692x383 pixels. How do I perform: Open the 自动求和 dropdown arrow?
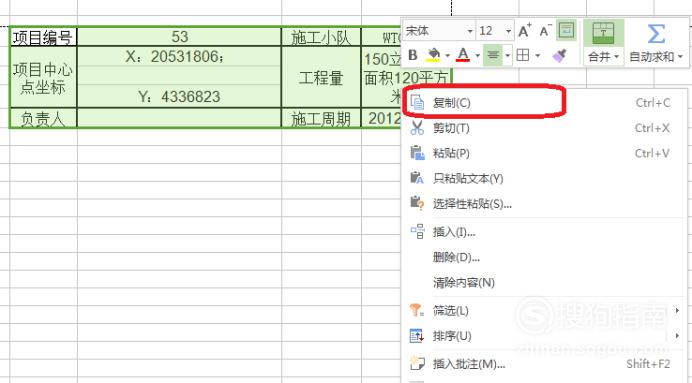(x=680, y=56)
